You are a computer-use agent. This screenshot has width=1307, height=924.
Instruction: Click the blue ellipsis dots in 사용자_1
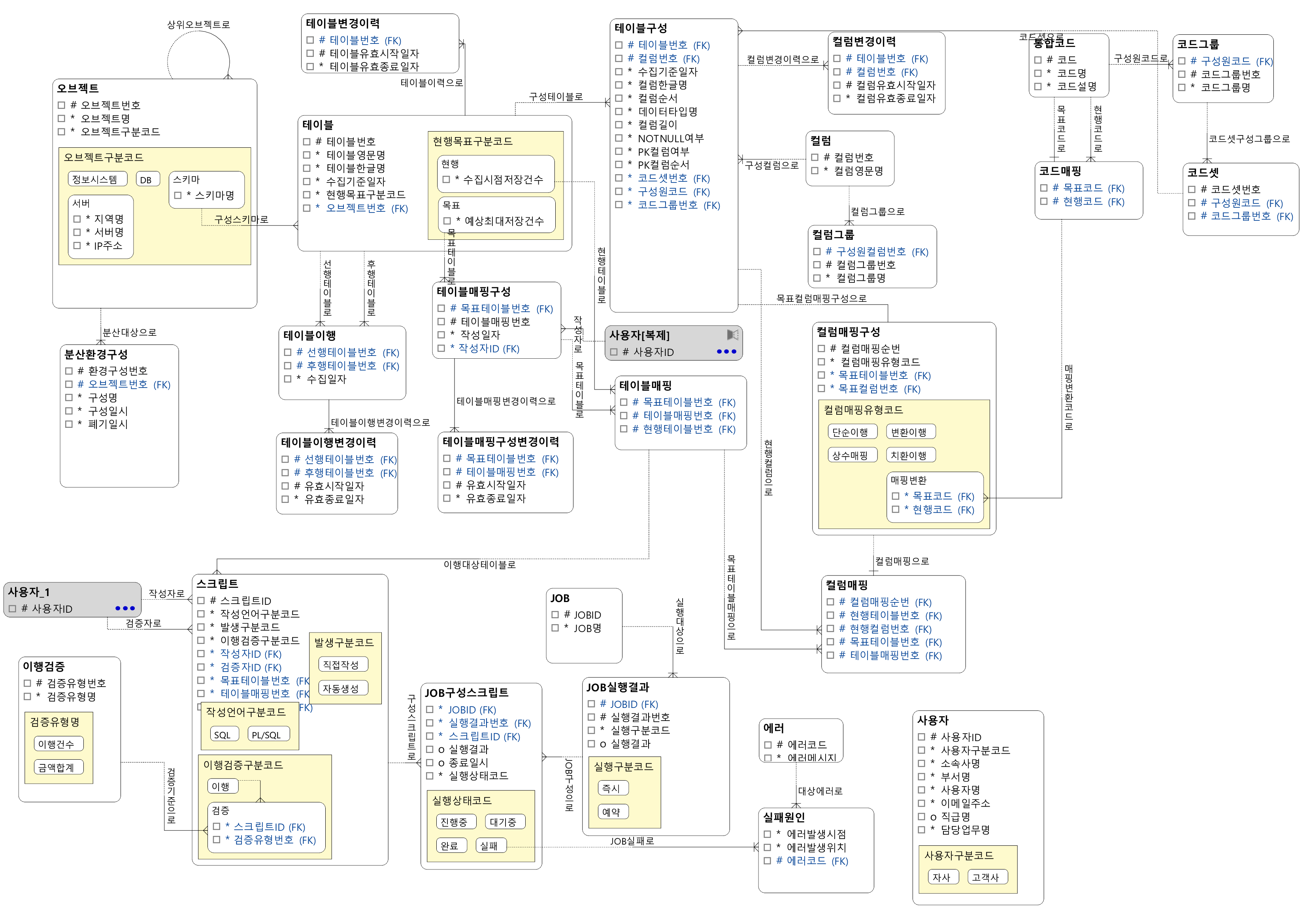[124, 608]
